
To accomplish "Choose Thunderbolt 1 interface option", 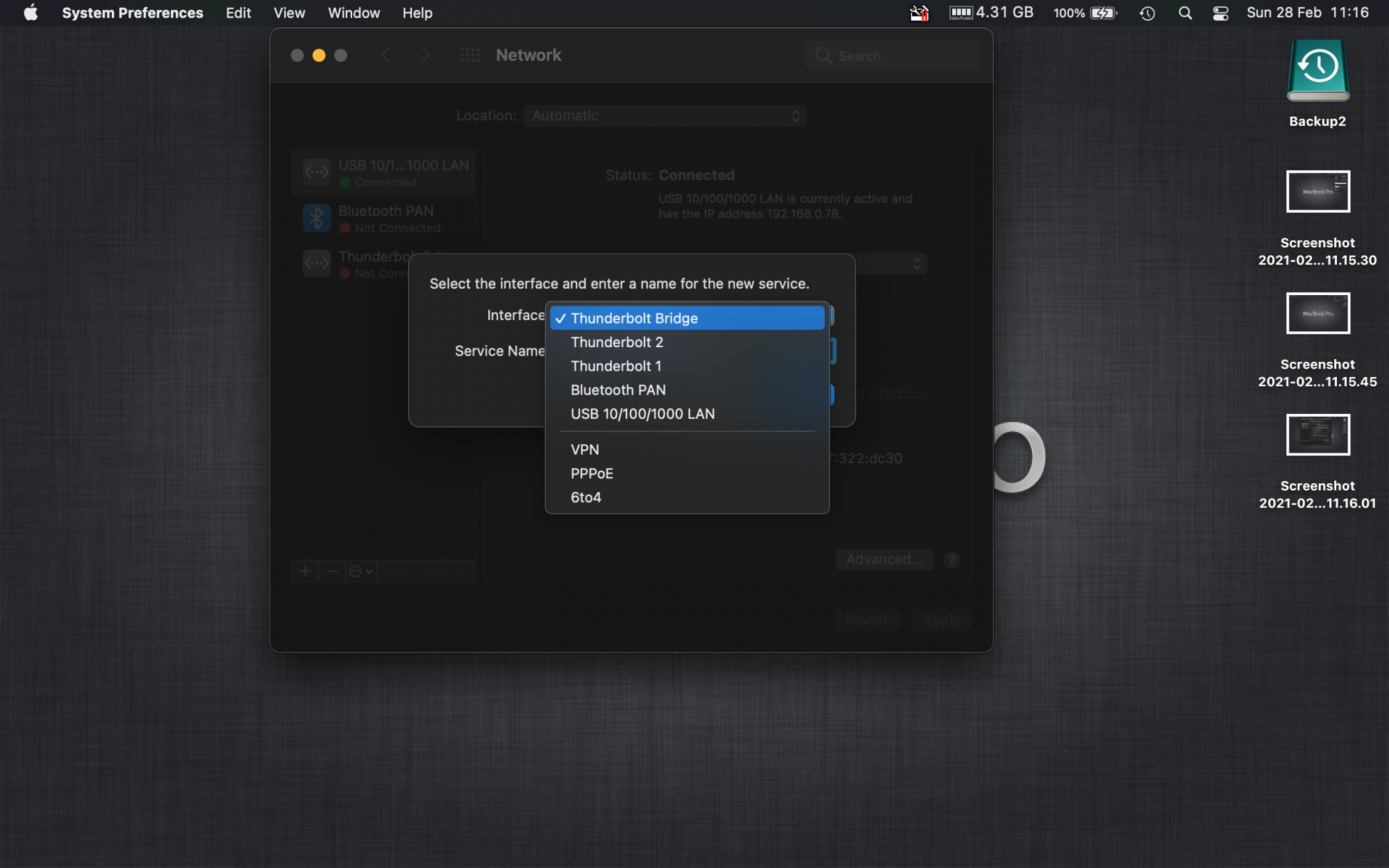I will 615,366.
